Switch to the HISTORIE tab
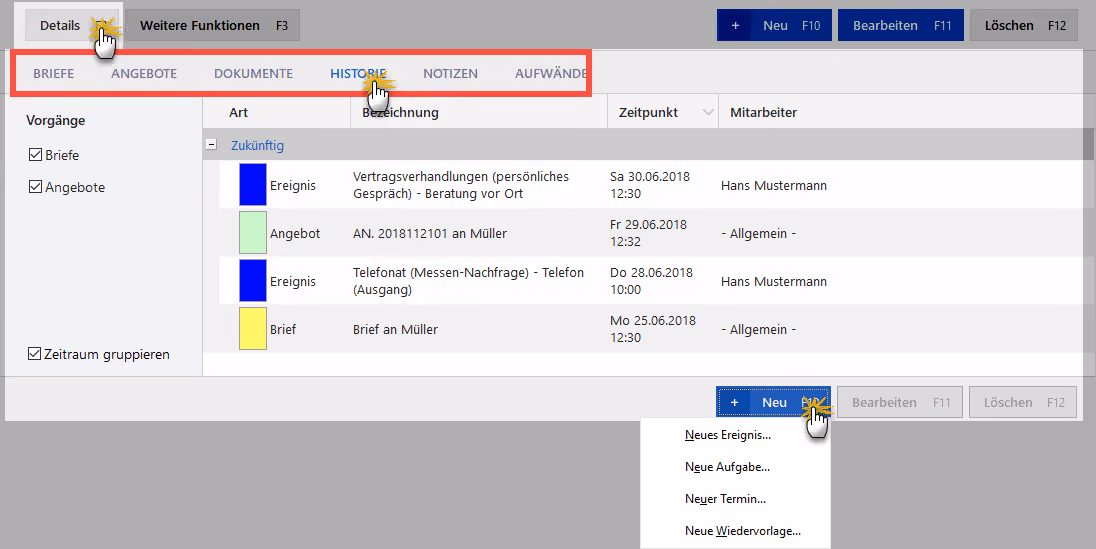 point(358,73)
